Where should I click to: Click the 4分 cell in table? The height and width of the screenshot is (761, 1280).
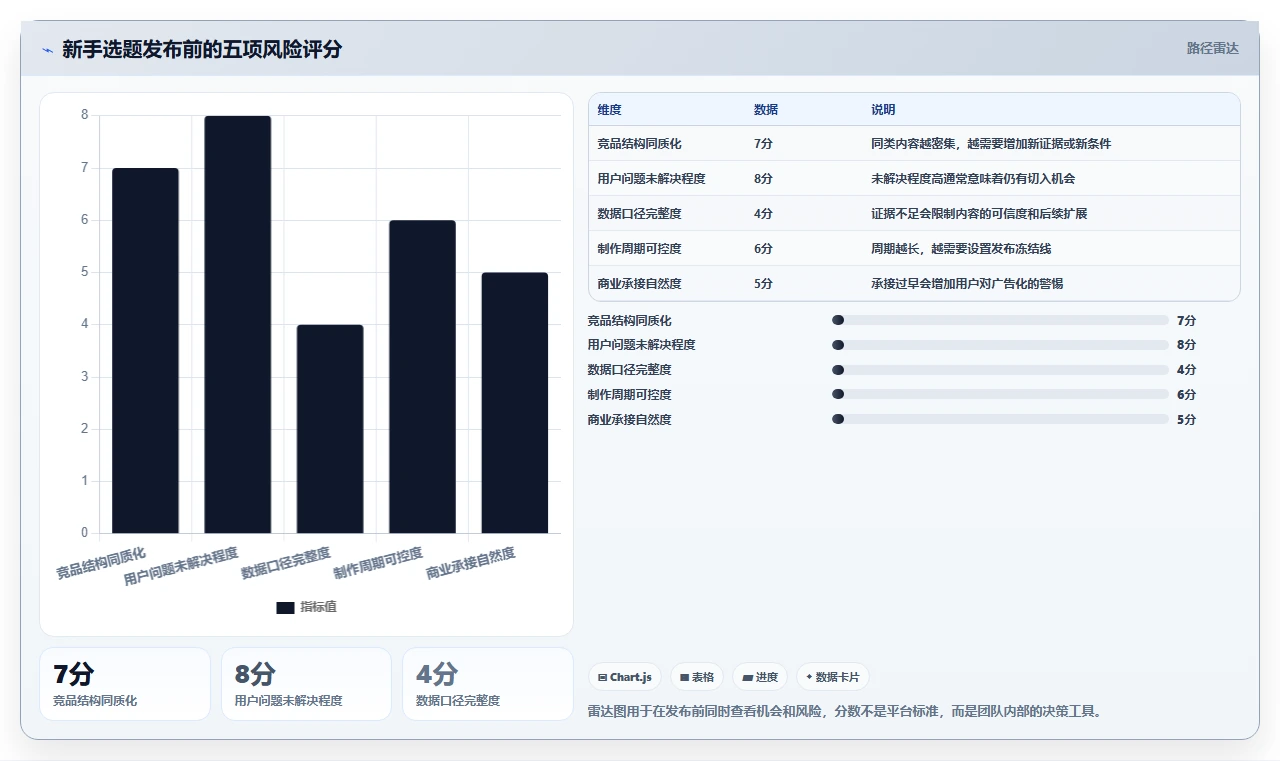coord(763,214)
